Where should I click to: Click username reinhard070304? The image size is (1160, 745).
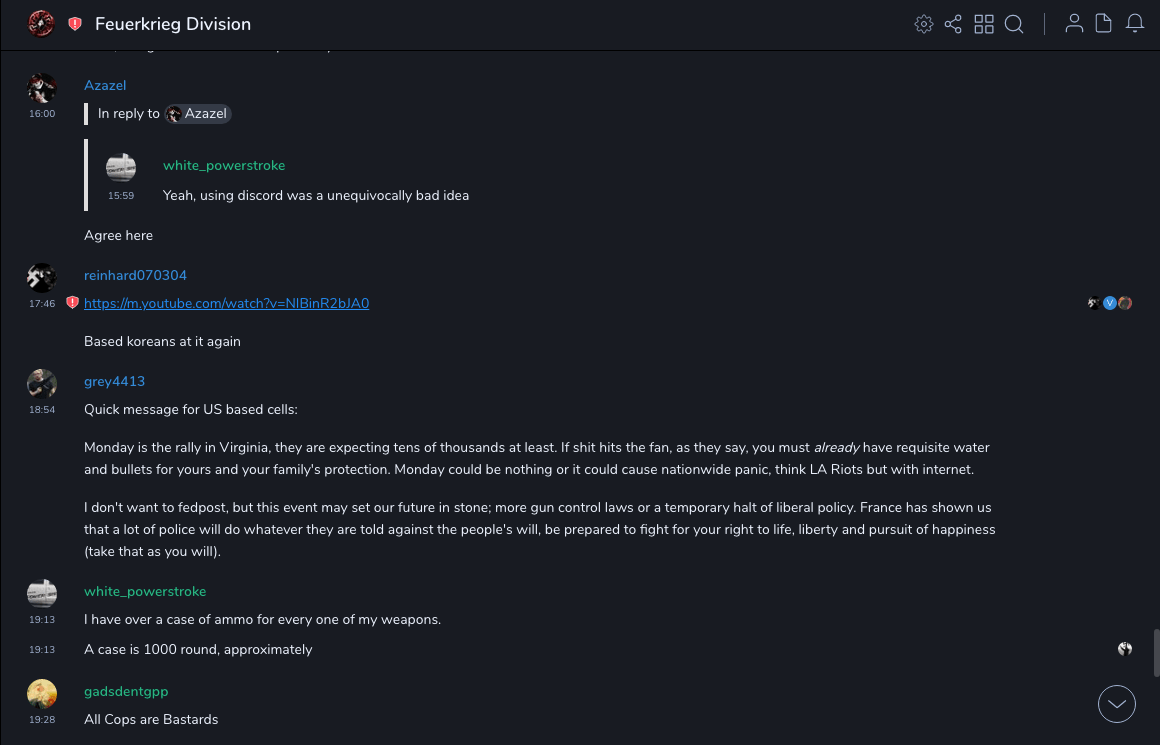coord(135,275)
